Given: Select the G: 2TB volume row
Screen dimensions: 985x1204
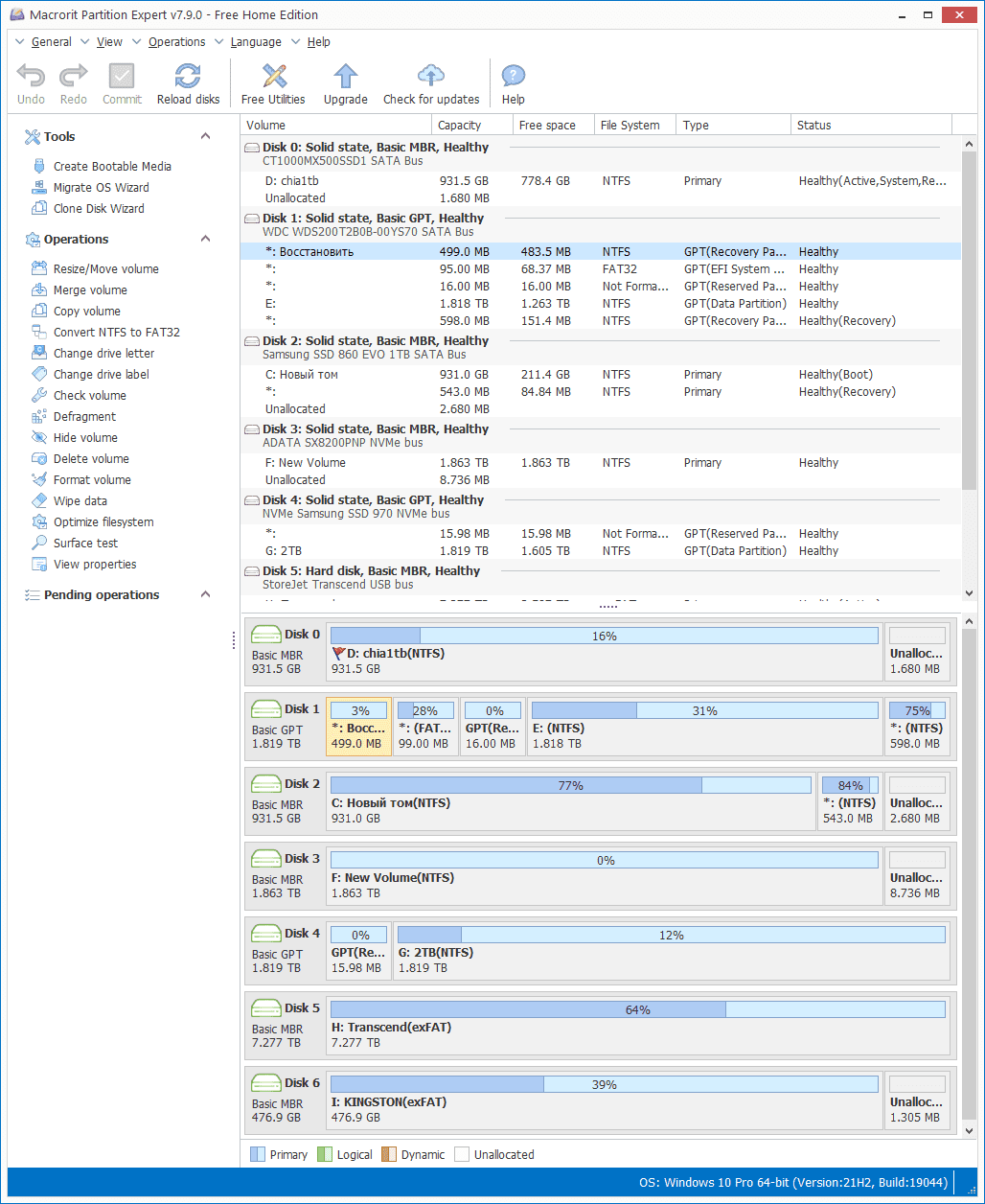Looking at the screenshot, I should click(600, 551).
